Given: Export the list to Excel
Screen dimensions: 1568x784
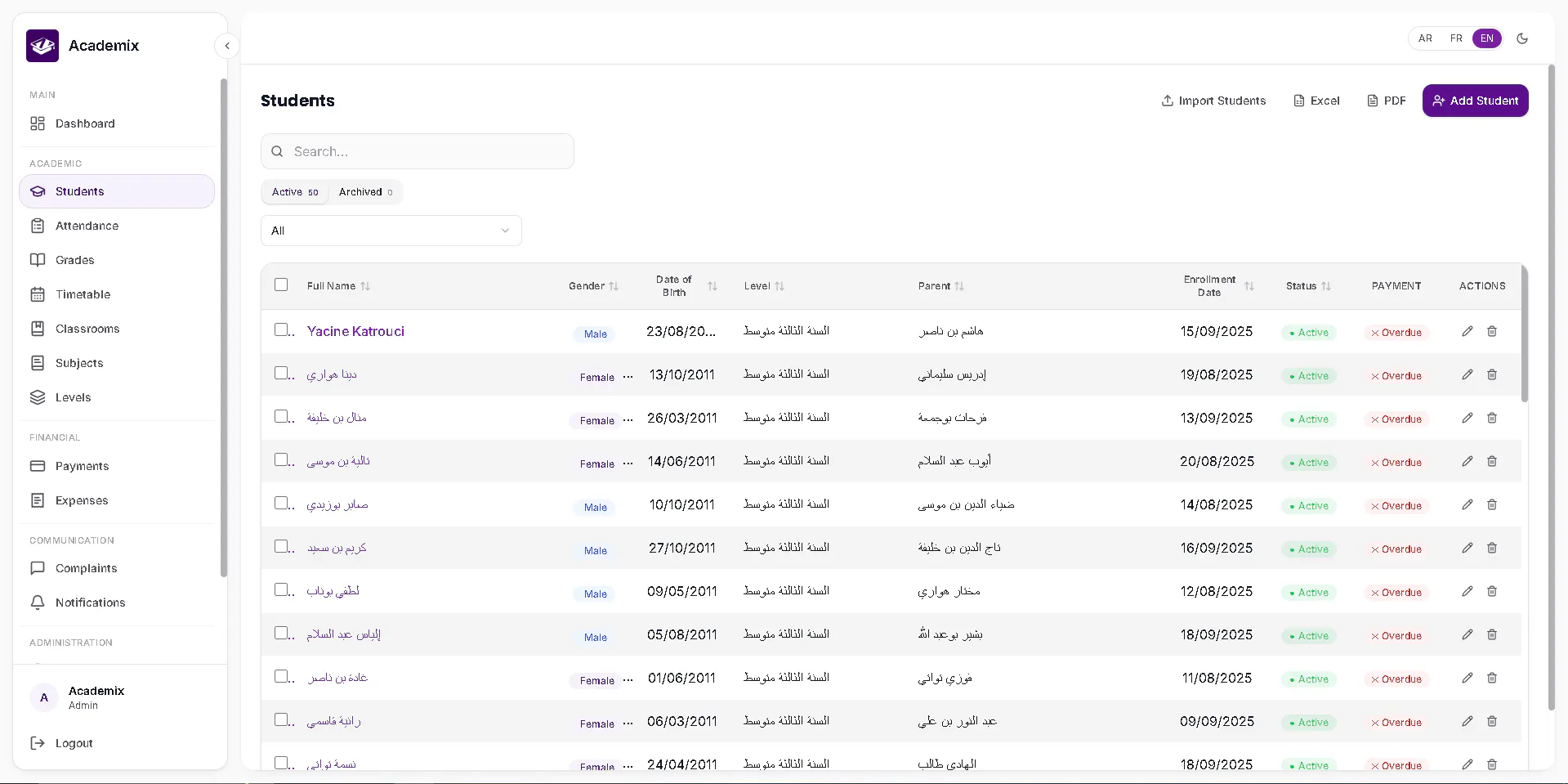Looking at the screenshot, I should 1316,101.
